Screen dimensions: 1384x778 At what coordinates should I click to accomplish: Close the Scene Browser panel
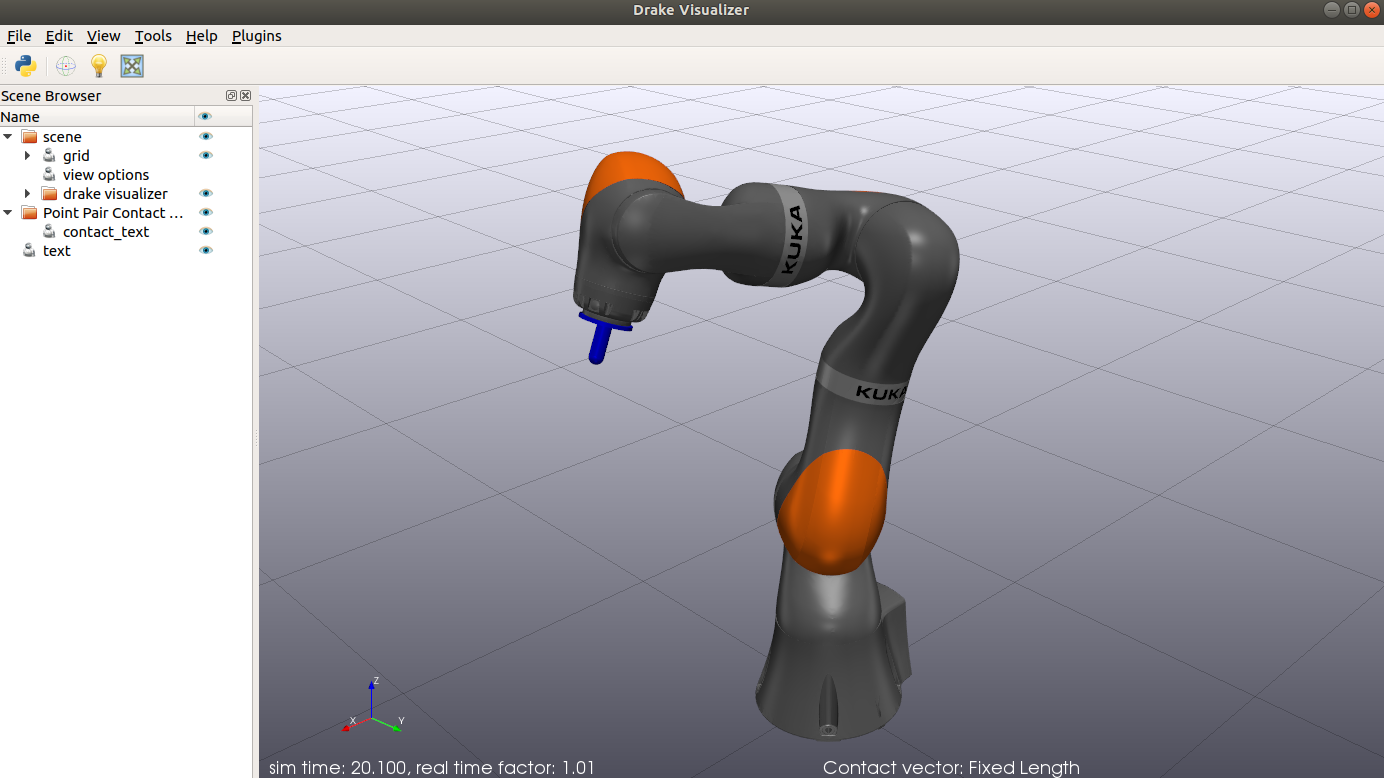[245, 96]
